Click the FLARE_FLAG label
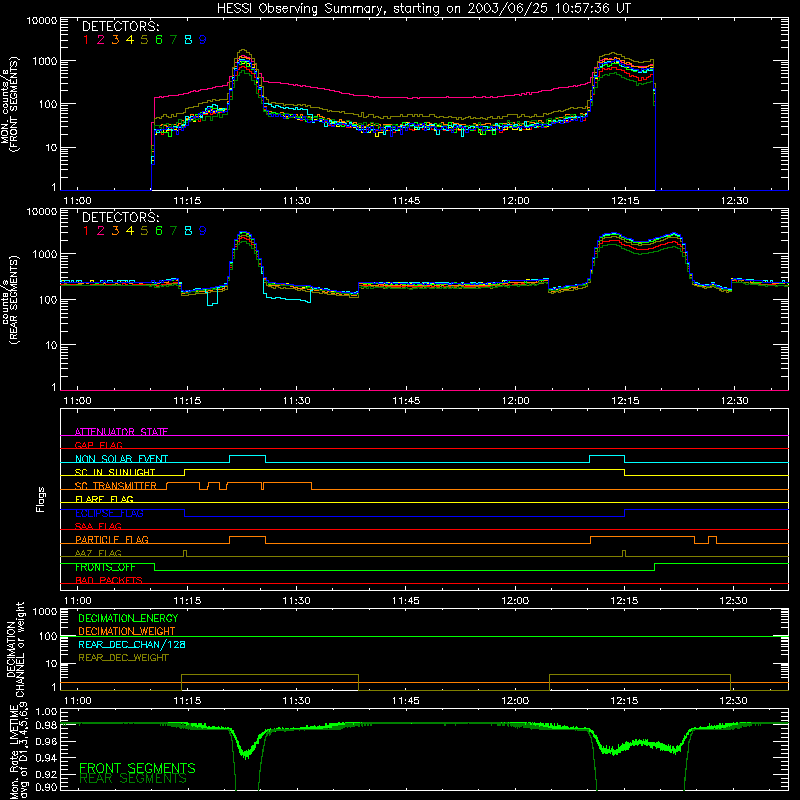Screen dimensions: 800x800 click(104, 499)
